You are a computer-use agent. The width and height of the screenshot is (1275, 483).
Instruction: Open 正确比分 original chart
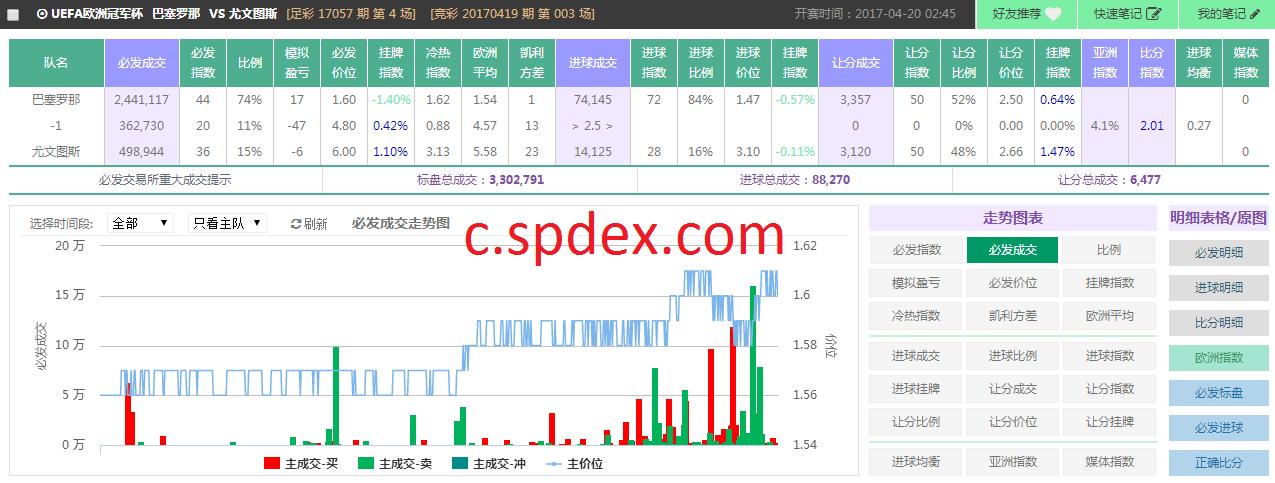1218,463
